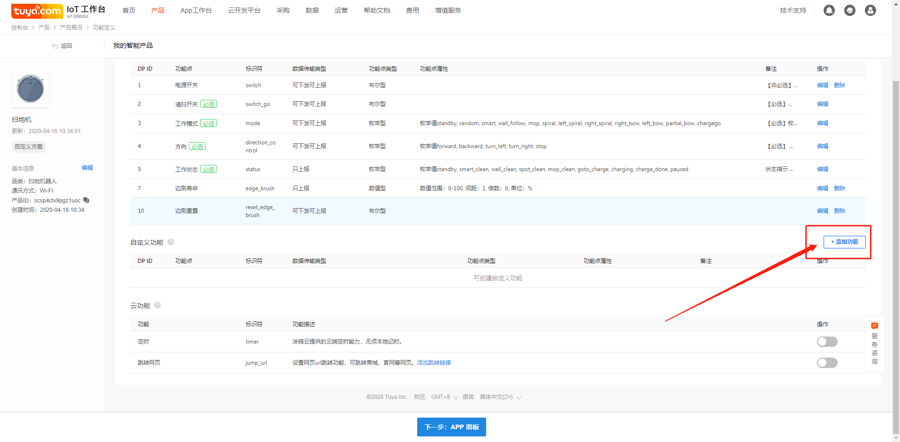Open the user account avatar icon
Image resolution: width=900 pixels, height=442 pixels.
870,10
